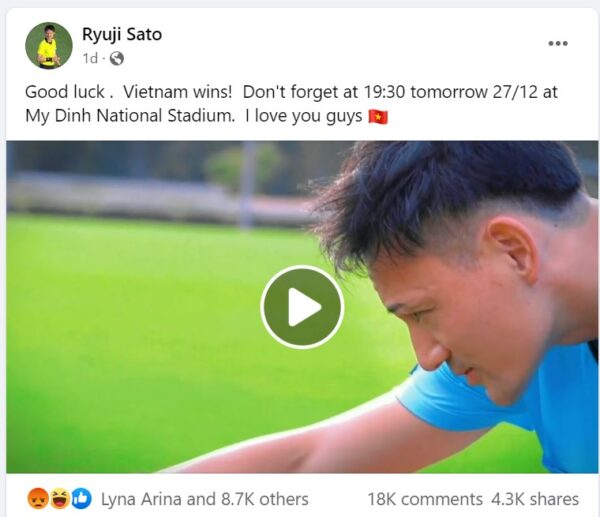The image size is (600, 517).
Task: Open the 8.7K others reactions list
Action: pyautogui.click(x=265, y=499)
